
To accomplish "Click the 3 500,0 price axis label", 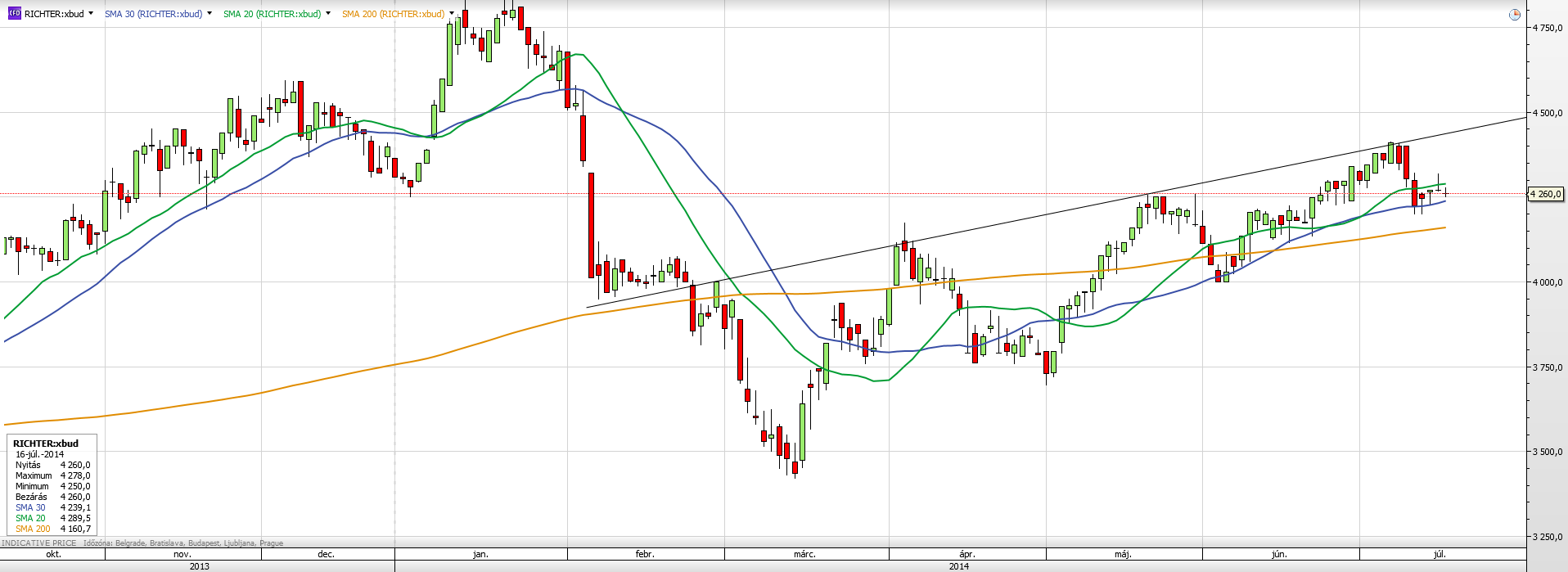I will click(1547, 452).
